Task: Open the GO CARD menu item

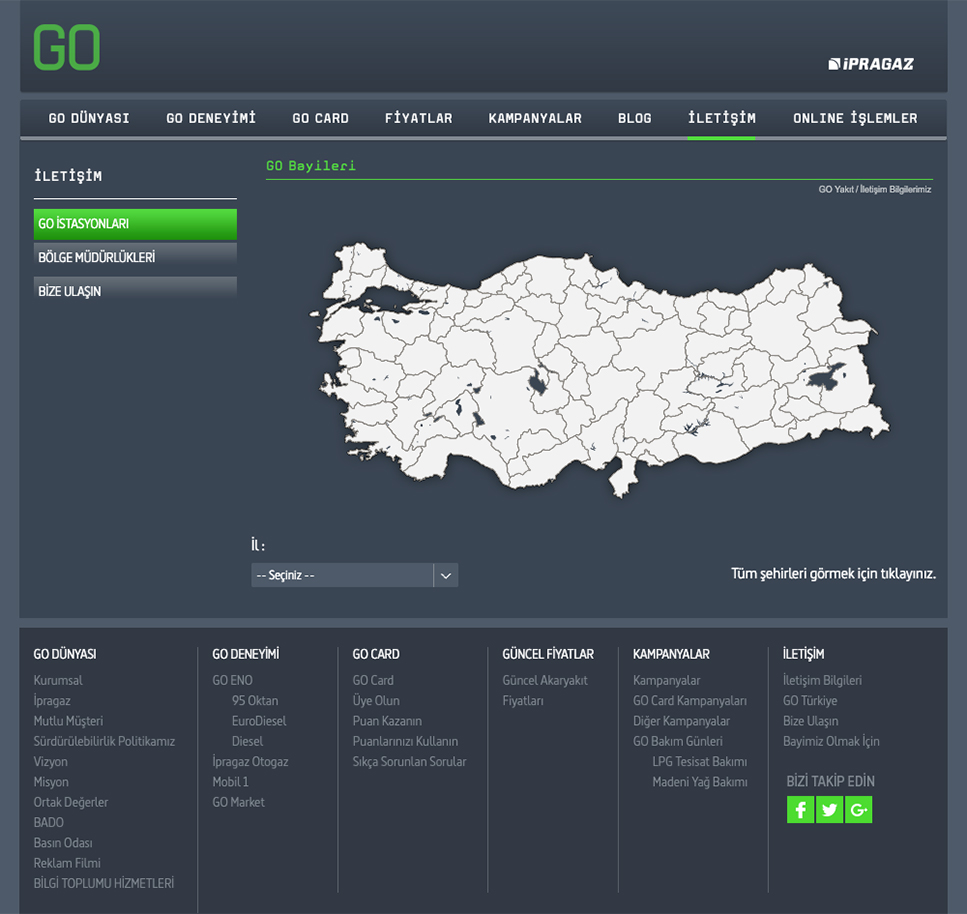Action: 320,118
